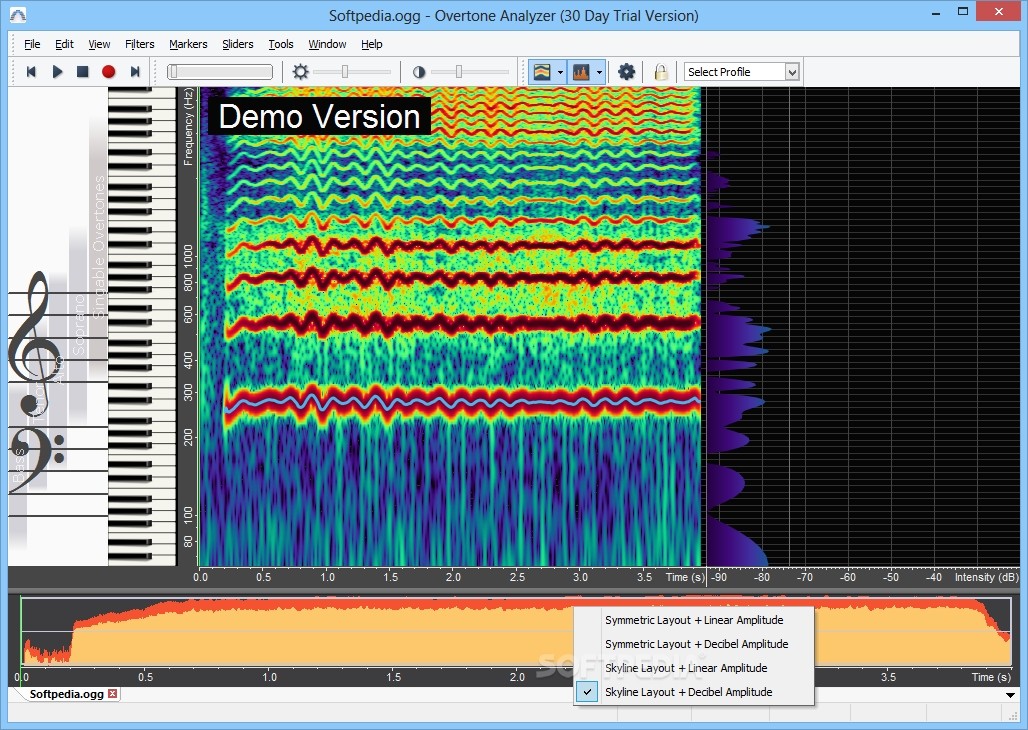Start recording with red record button

tap(109, 72)
